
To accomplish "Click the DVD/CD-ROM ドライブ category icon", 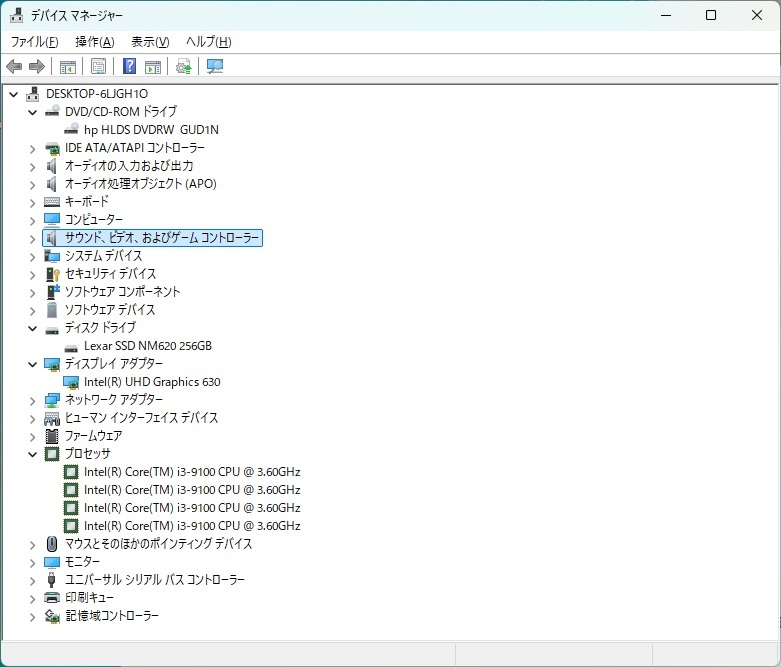I will click(52, 111).
